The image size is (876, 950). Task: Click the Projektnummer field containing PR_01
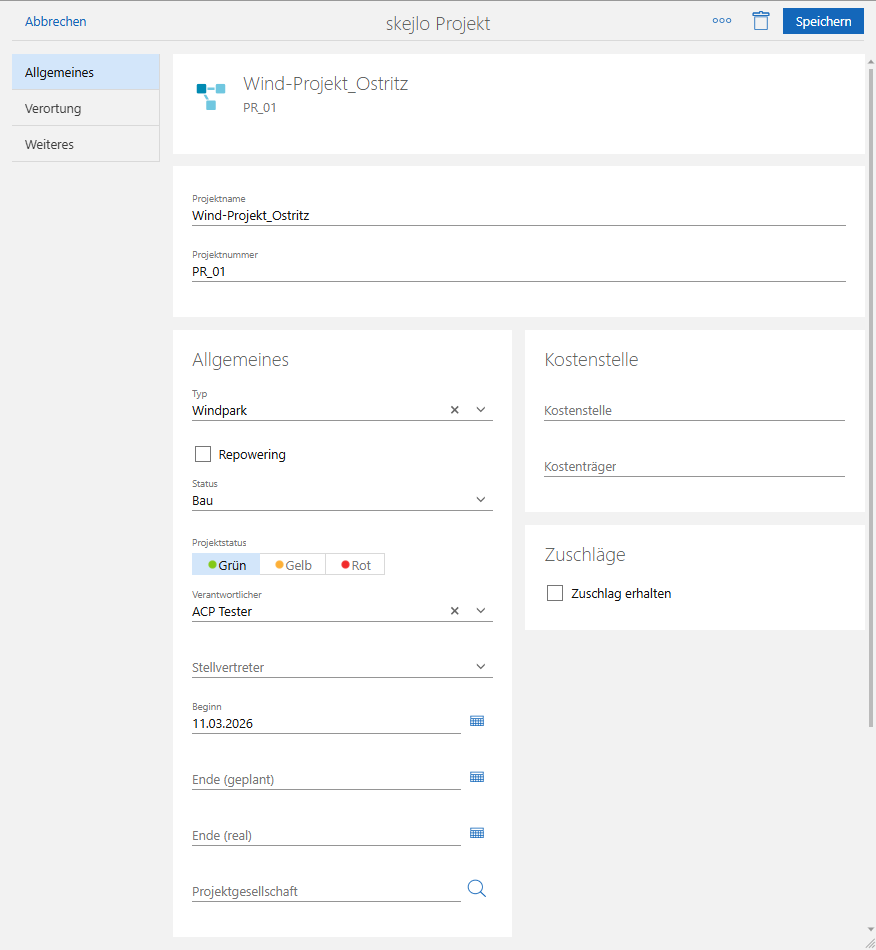tap(519, 271)
